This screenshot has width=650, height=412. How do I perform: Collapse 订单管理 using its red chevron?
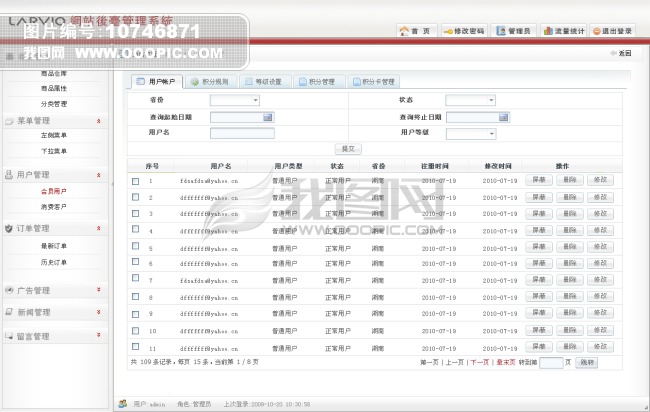[99, 228]
